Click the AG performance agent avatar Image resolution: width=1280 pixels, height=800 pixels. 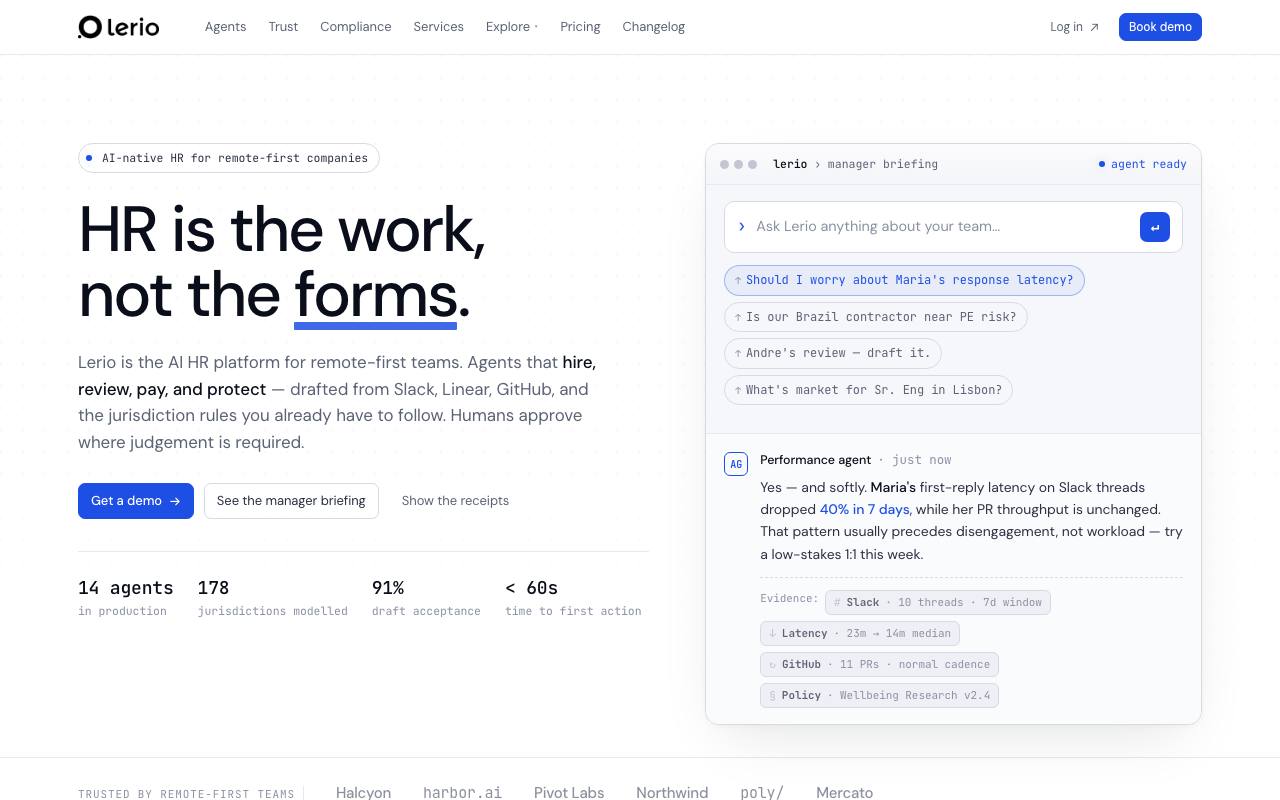tap(736, 464)
